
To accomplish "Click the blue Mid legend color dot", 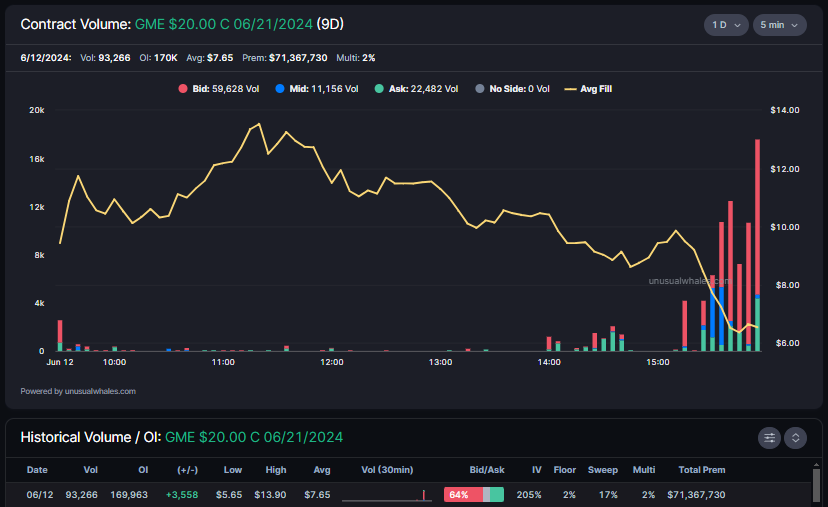I will (x=280, y=89).
